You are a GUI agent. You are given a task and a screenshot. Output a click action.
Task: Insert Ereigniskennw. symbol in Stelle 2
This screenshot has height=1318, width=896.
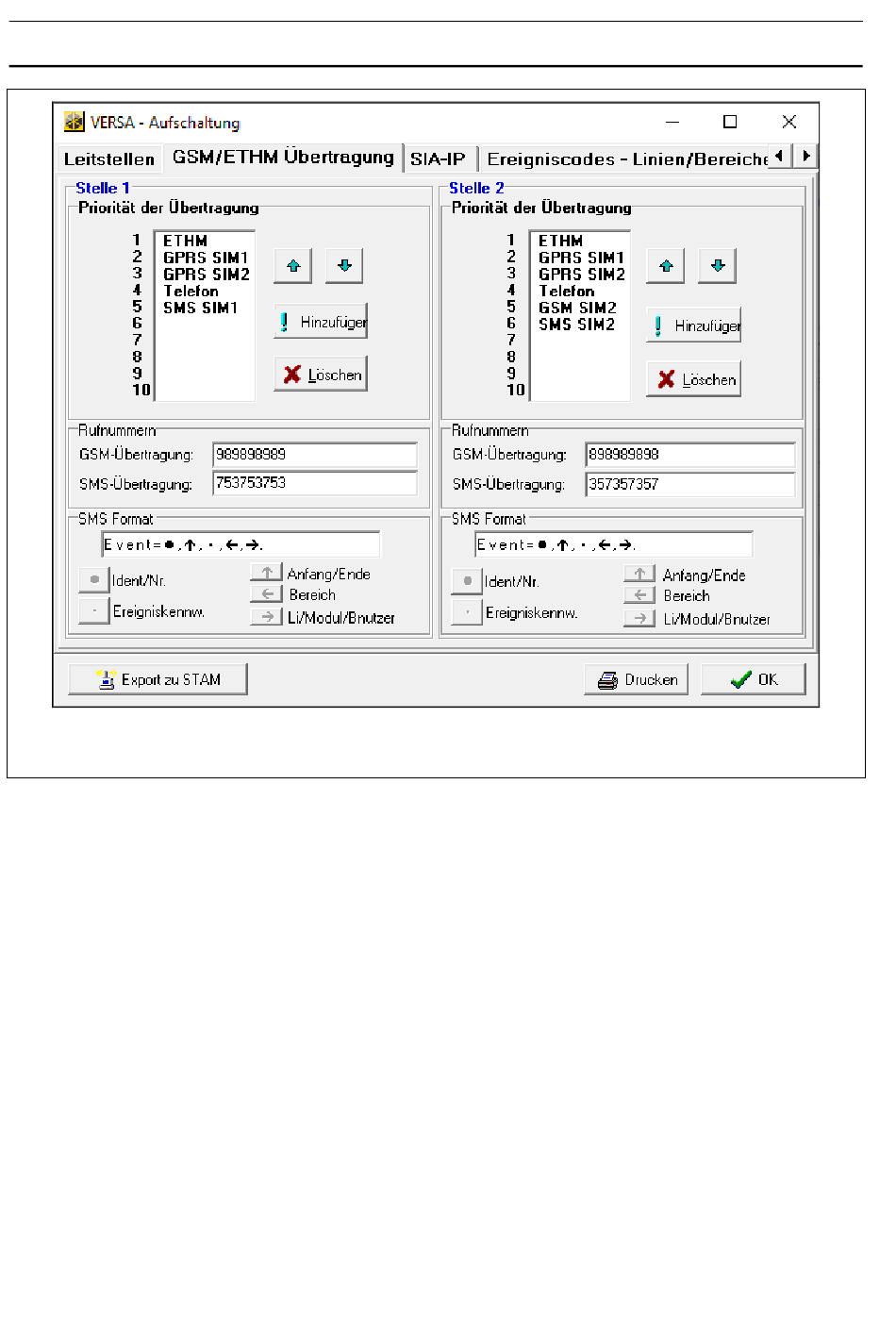click(467, 612)
